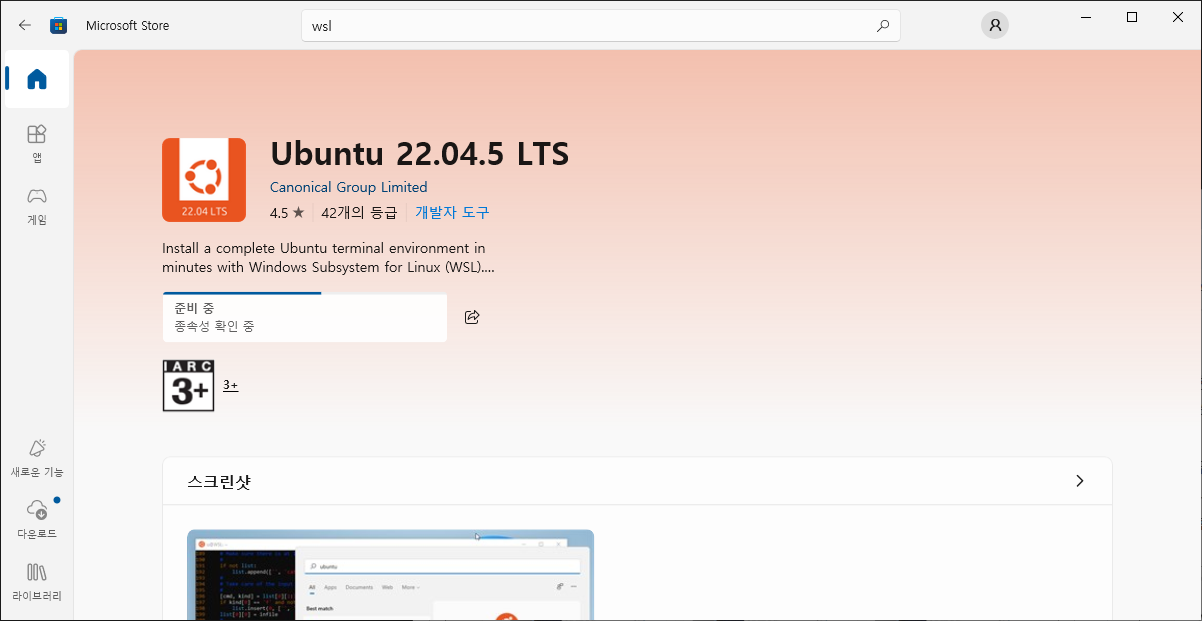Open the Ubuntu screenshot thumbnail

(390, 575)
